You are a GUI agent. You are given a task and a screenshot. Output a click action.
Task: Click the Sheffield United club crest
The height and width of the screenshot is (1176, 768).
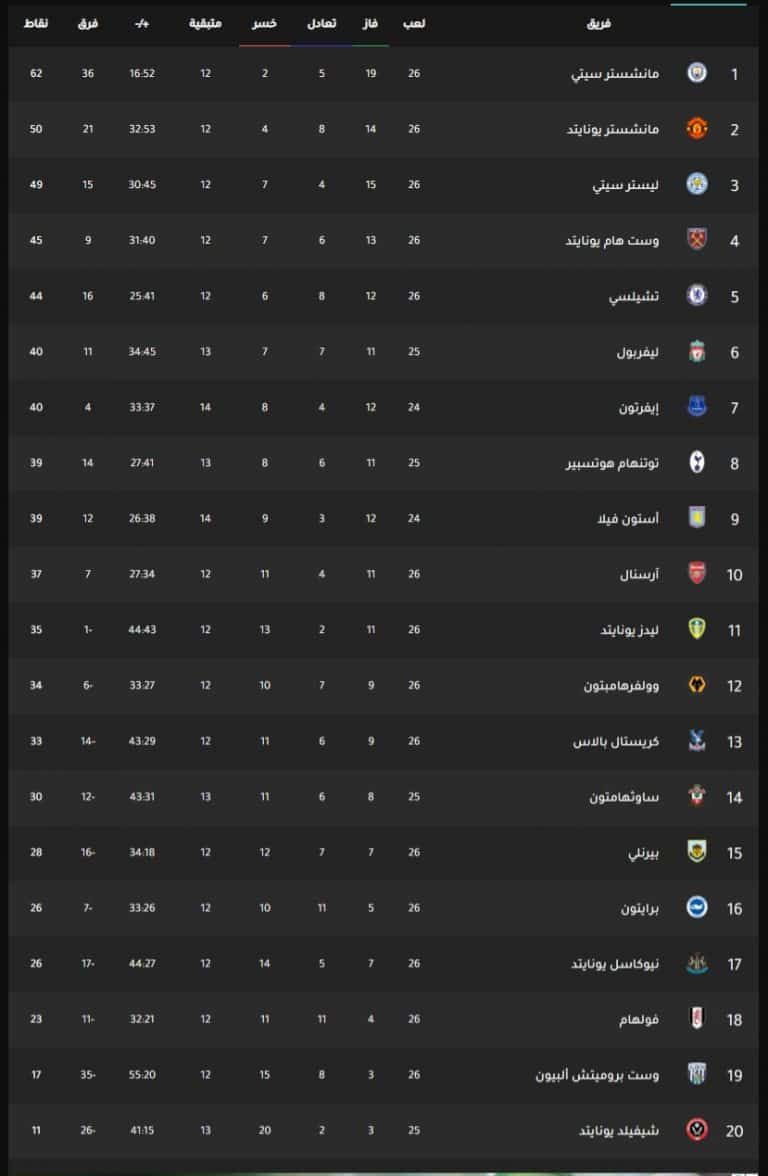pyautogui.click(x=697, y=1130)
